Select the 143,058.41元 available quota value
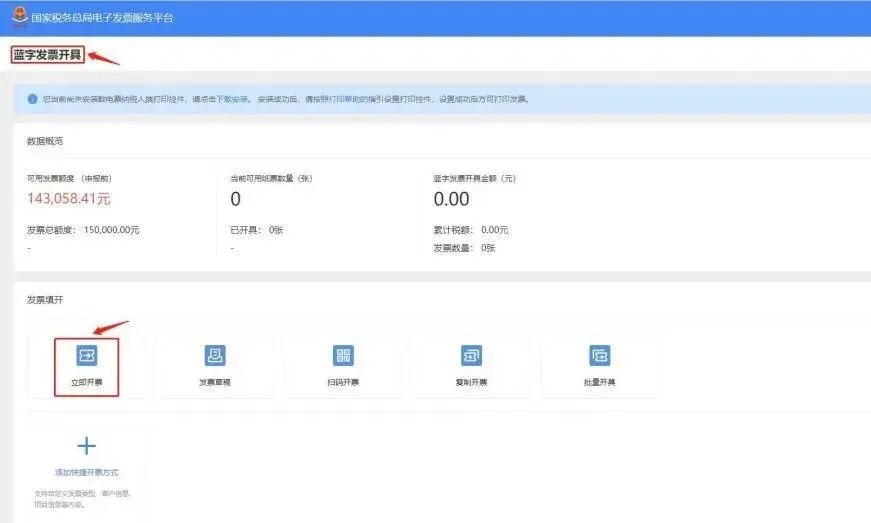 (x=69, y=199)
